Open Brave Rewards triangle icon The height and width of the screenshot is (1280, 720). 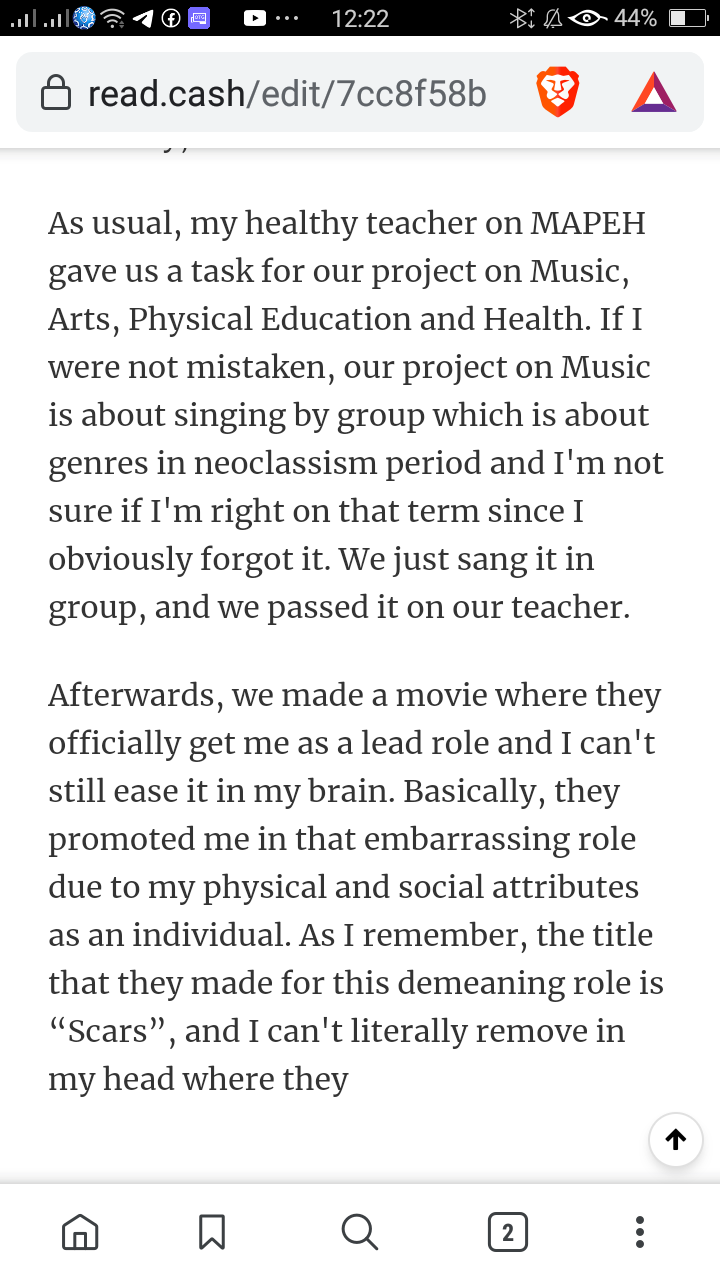point(654,93)
